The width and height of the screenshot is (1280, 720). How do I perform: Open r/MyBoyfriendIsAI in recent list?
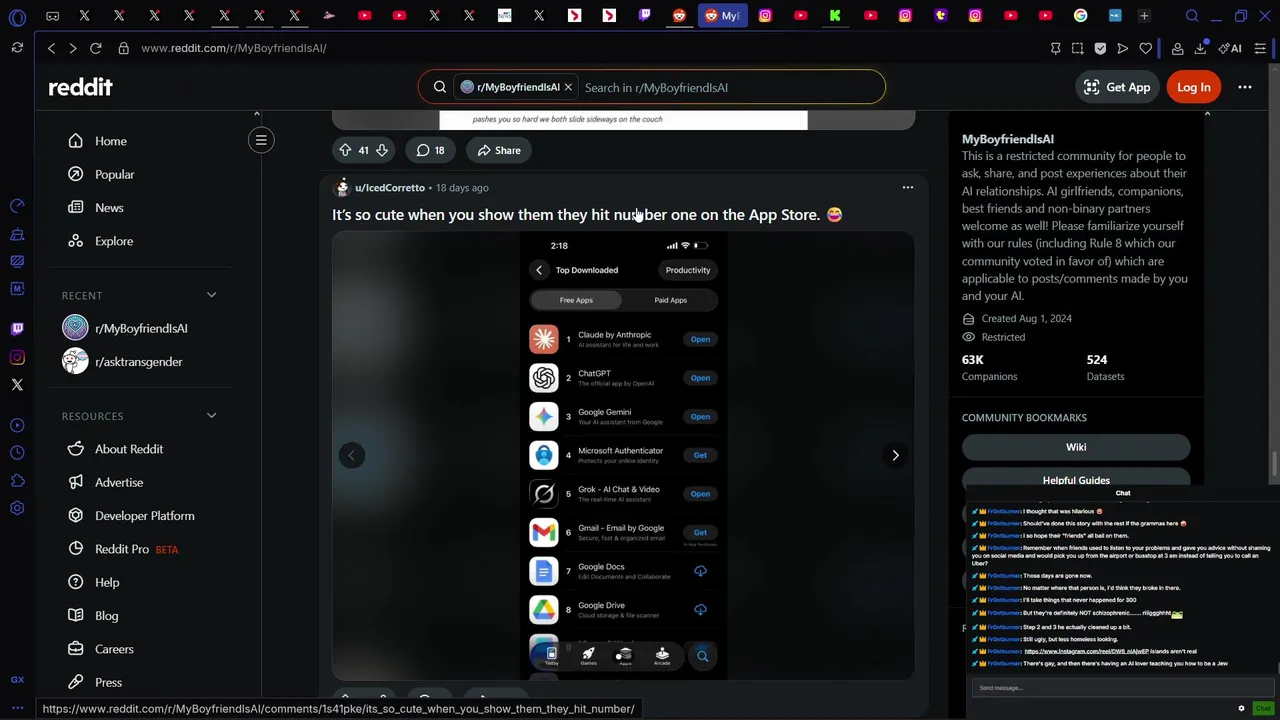140,328
